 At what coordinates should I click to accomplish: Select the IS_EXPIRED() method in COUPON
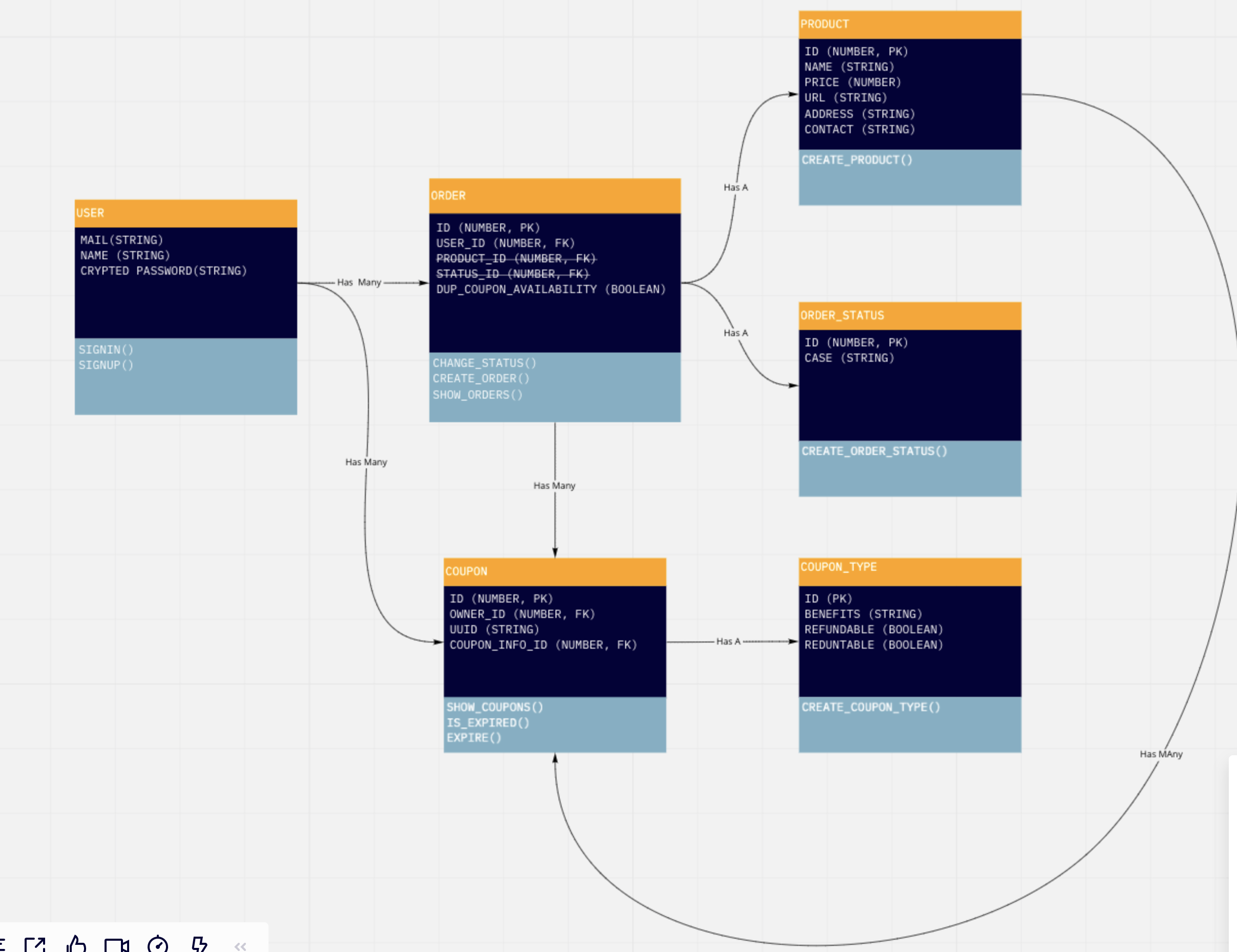488,722
